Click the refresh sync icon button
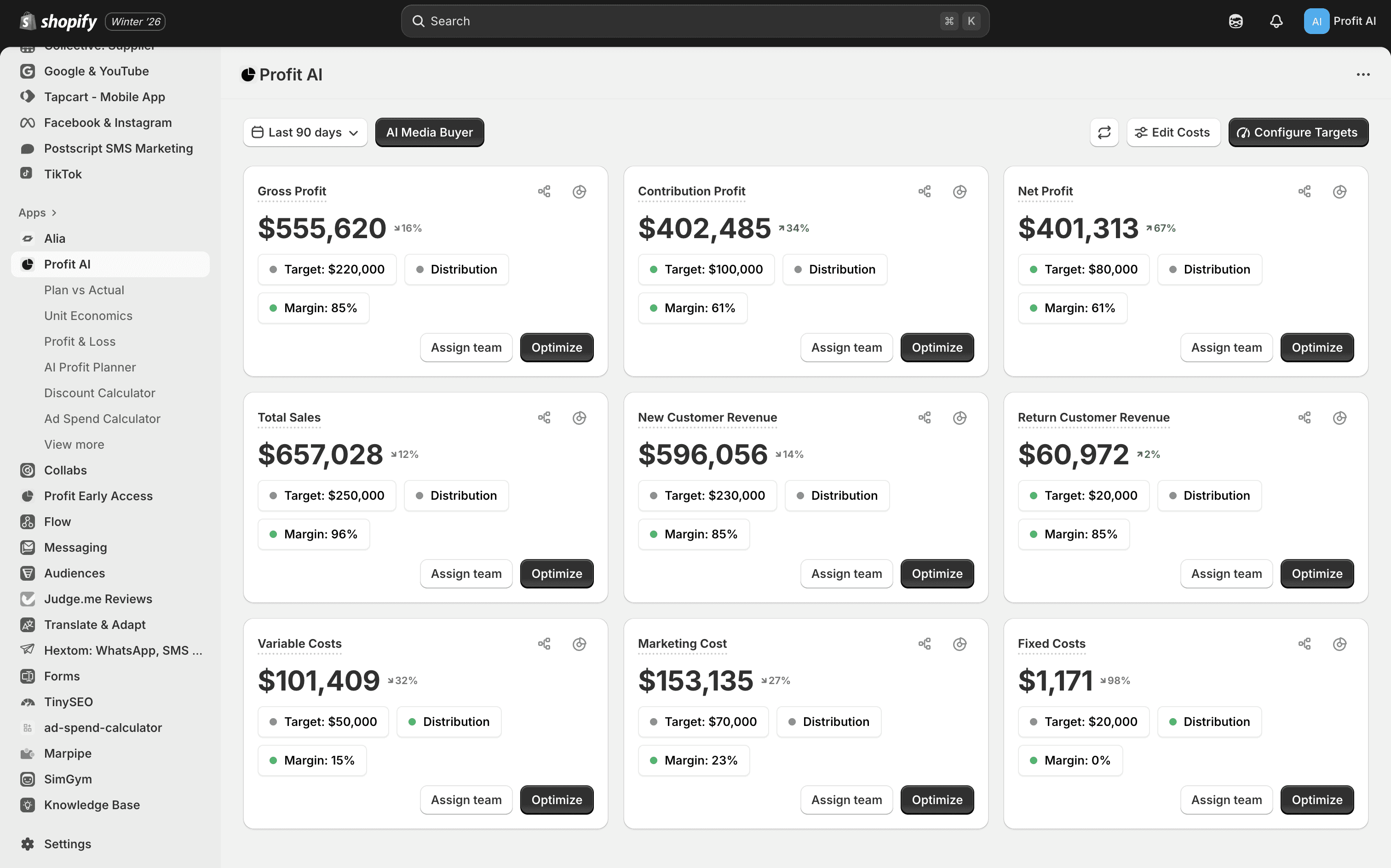1391x868 pixels. [x=1104, y=132]
